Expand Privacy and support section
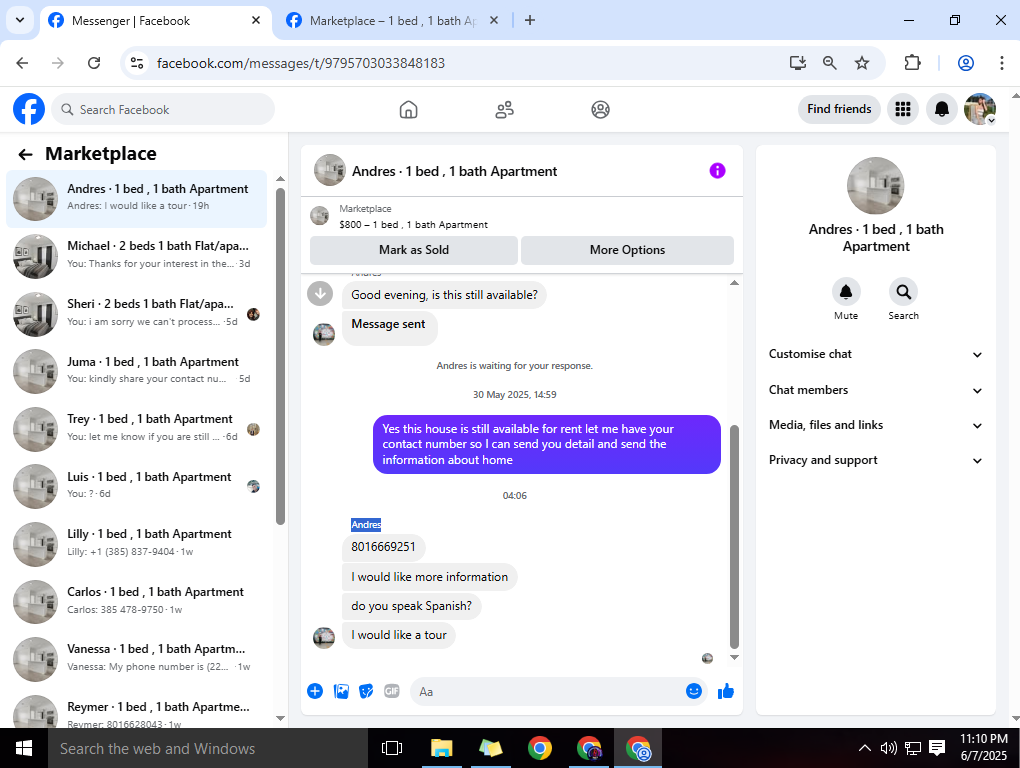 [876, 460]
